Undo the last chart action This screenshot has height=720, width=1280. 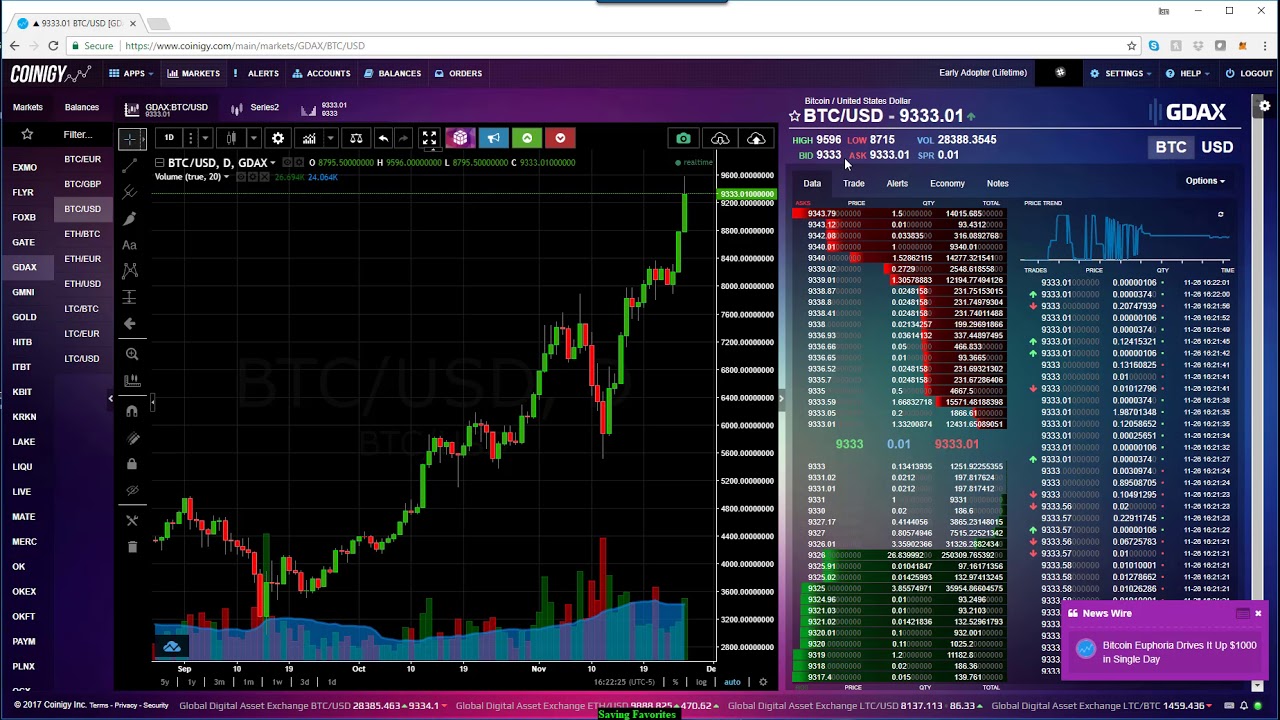tap(383, 138)
